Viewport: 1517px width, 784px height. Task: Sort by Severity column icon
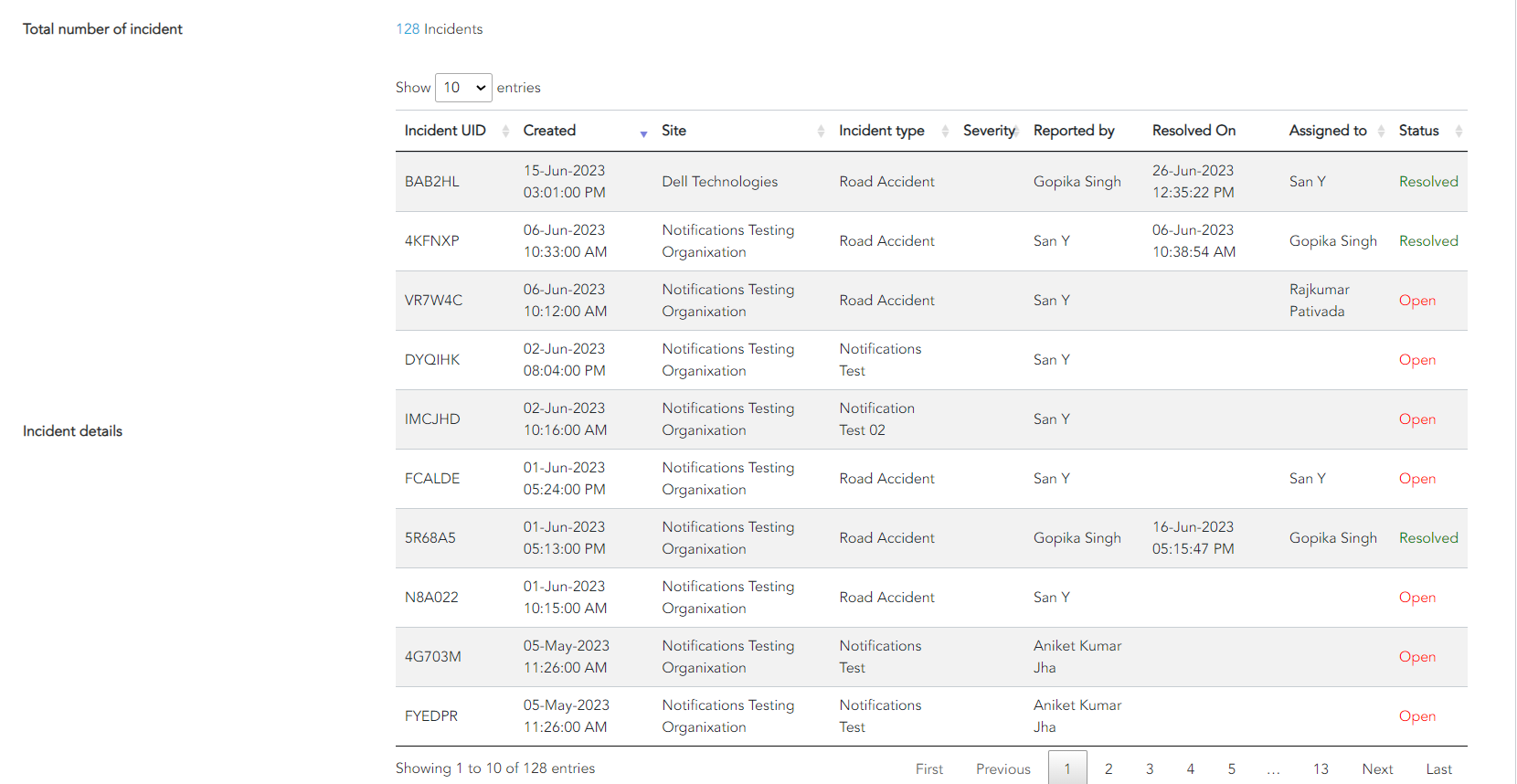[x=1016, y=132]
